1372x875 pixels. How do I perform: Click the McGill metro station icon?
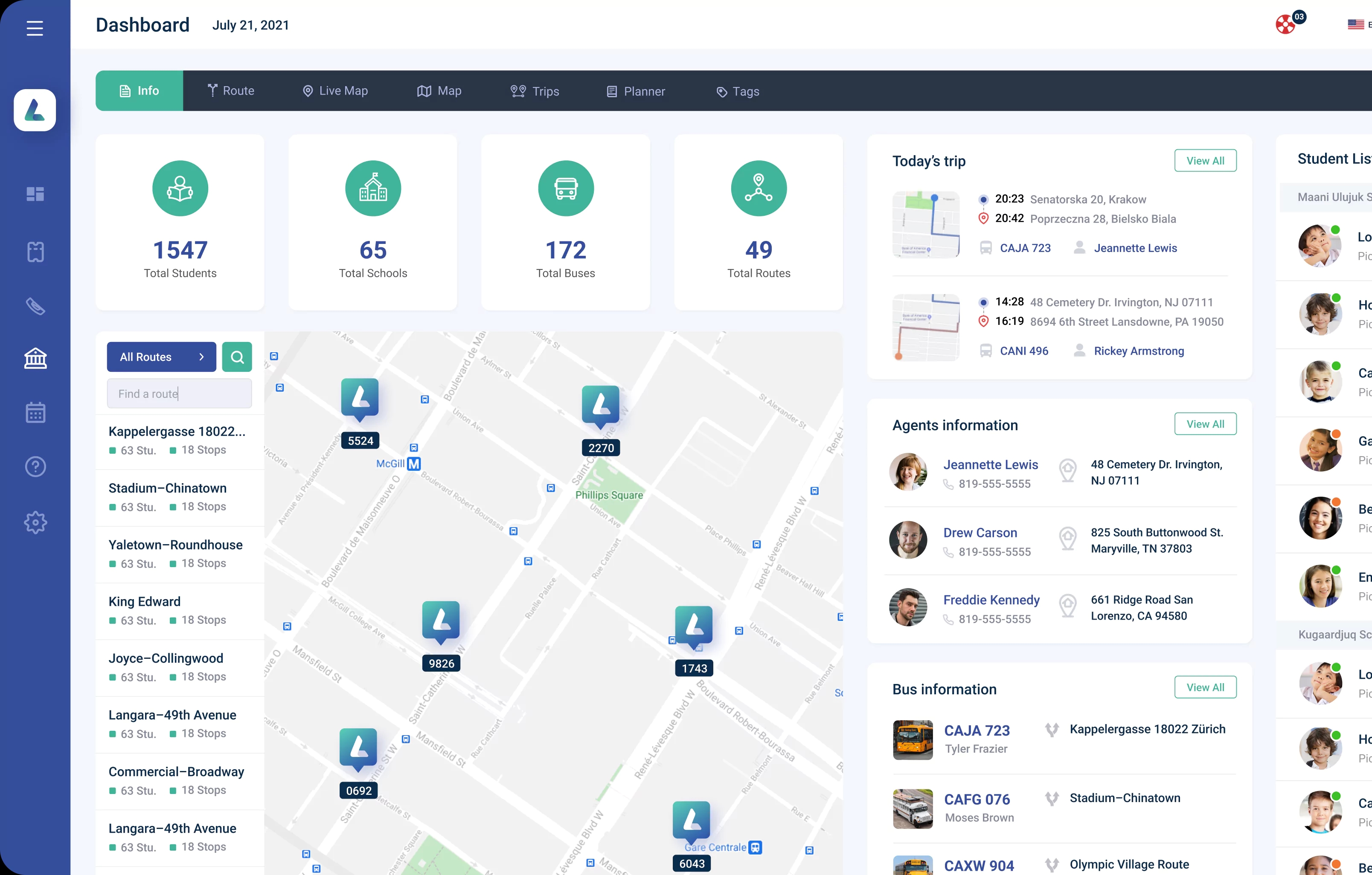tap(414, 464)
